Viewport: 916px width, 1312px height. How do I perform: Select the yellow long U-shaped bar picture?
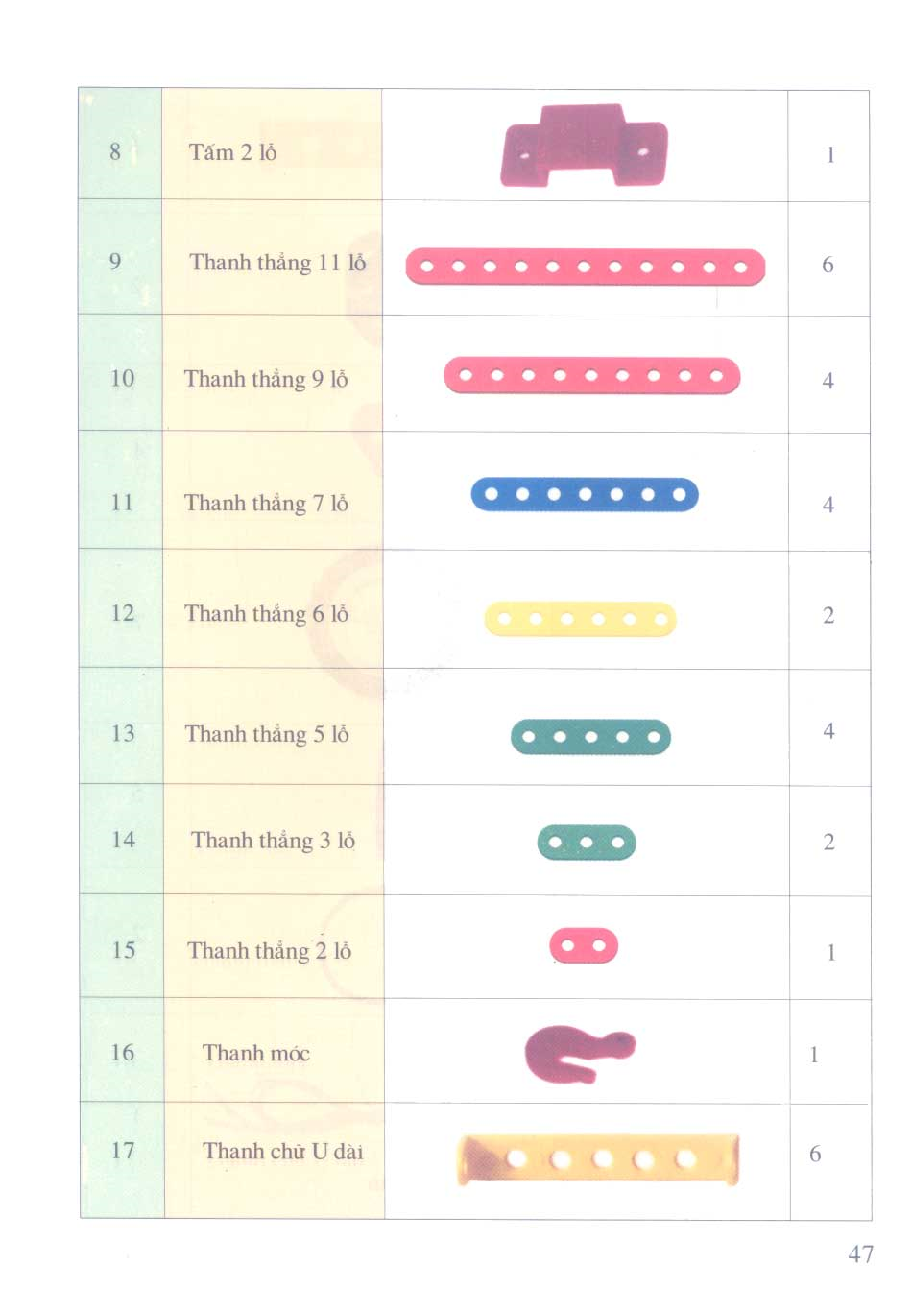(x=599, y=1159)
